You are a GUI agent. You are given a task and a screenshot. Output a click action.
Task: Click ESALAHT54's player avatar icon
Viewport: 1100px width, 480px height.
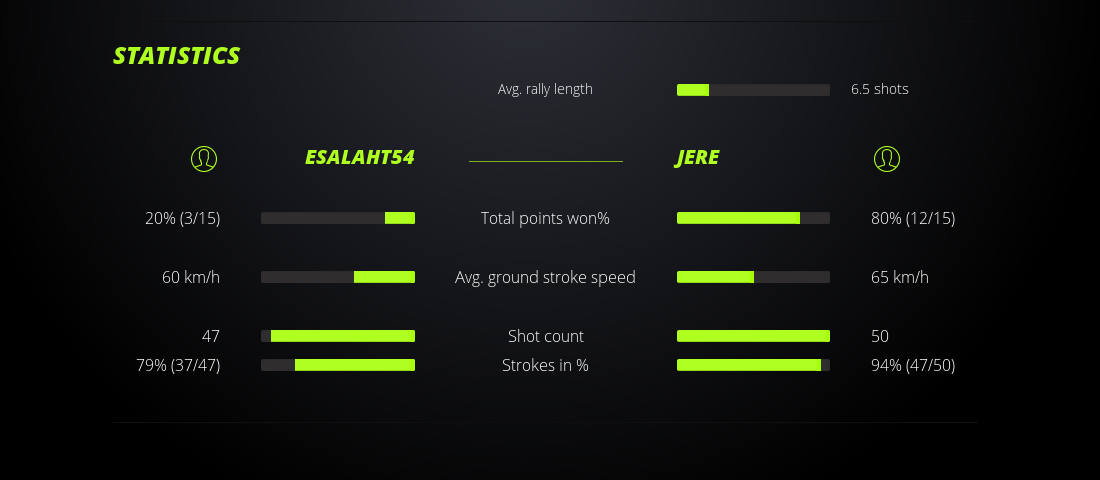[x=204, y=158]
